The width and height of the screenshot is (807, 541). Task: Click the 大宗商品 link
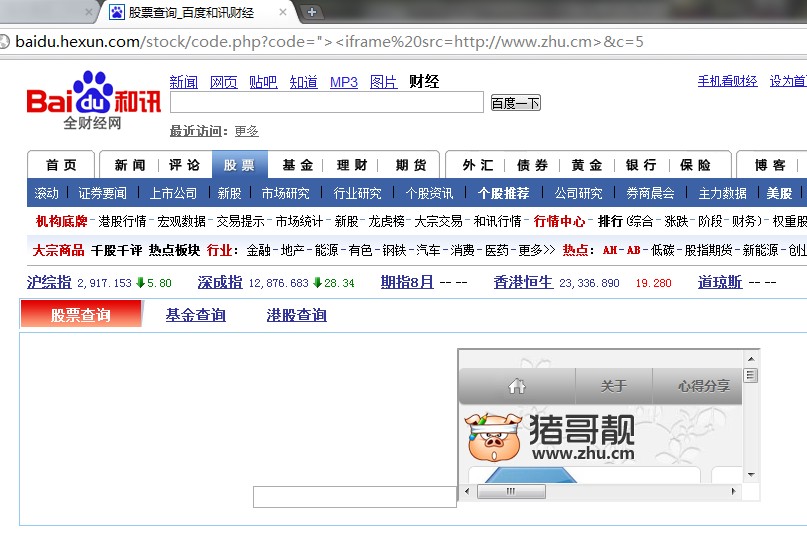(58, 250)
